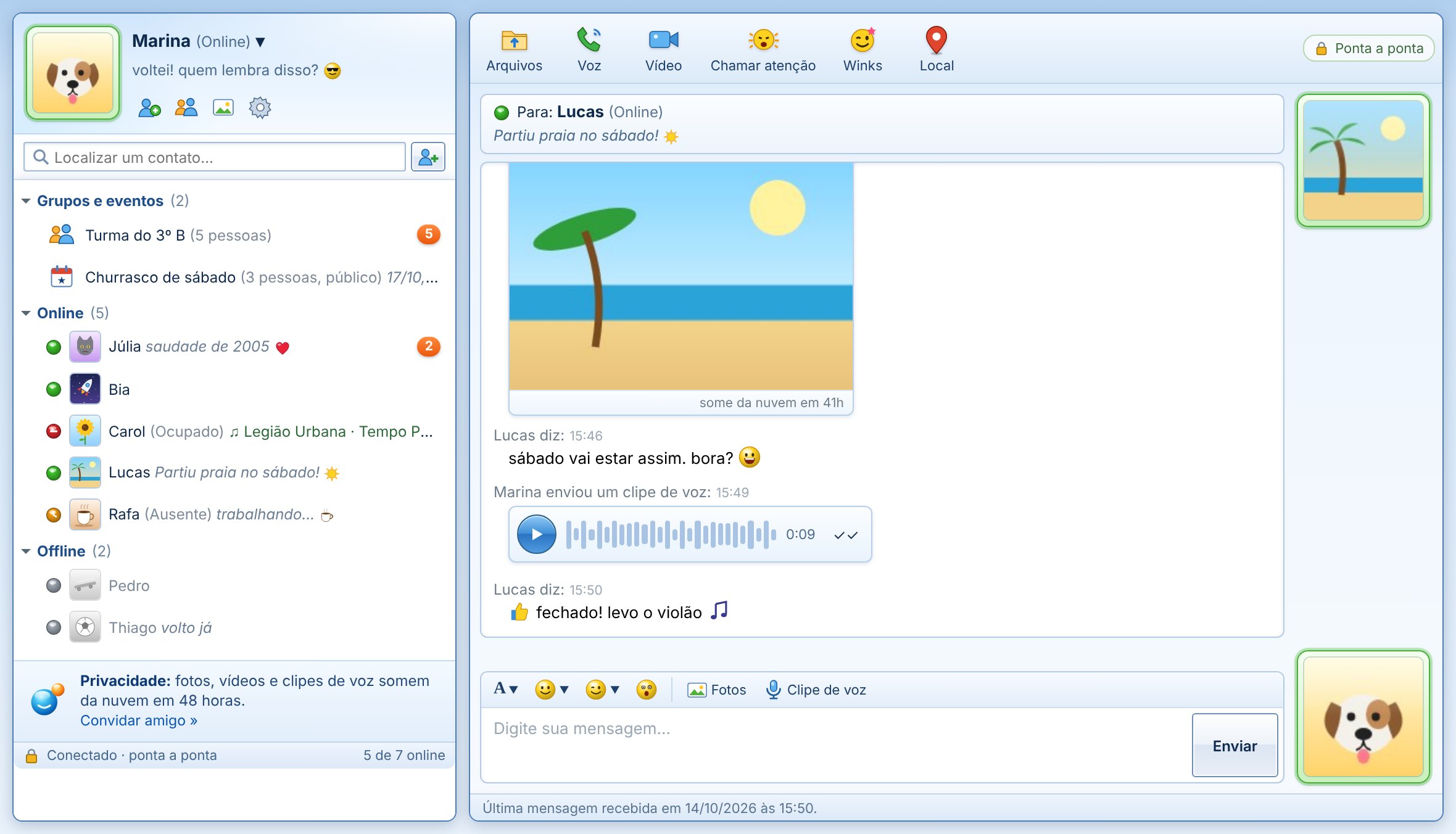Send a Chamar atenção nudge
The height and width of the screenshot is (834, 1456).
click(763, 50)
